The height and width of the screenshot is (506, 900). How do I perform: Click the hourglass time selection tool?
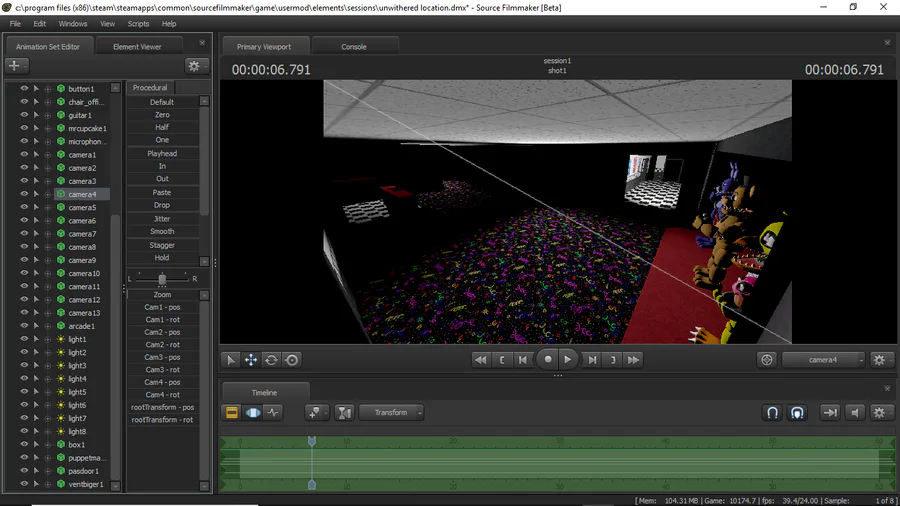tap(344, 412)
